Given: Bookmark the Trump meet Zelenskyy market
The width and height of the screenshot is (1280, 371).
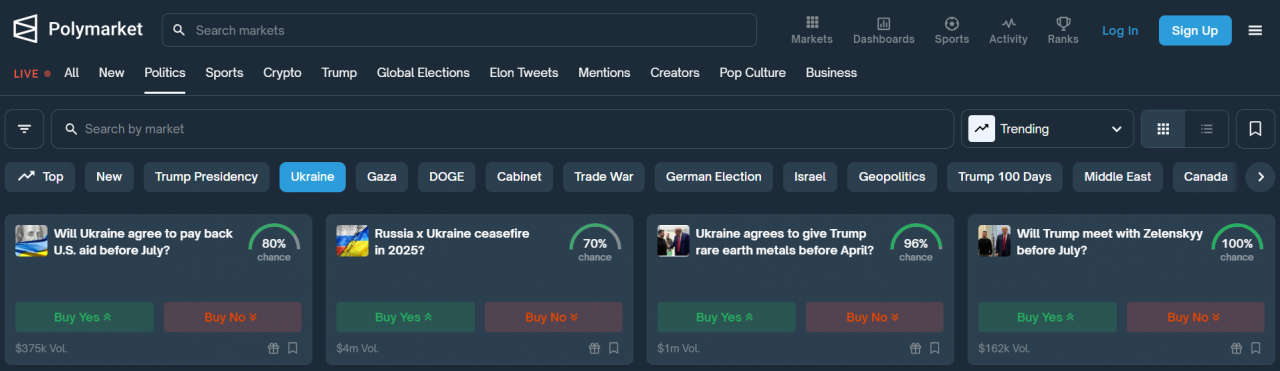Looking at the screenshot, I should click(x=1255, y=349).
